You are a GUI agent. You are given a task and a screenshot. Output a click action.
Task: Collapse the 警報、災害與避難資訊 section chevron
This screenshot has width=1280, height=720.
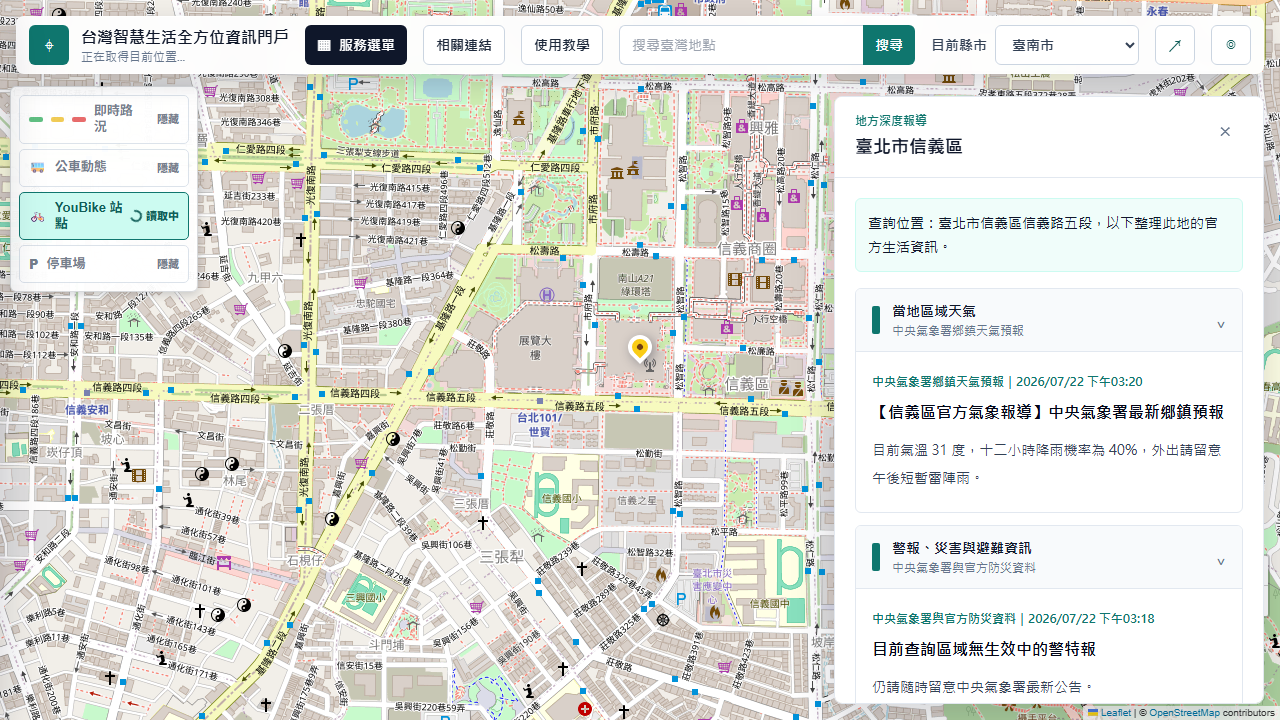(1221, 562)
